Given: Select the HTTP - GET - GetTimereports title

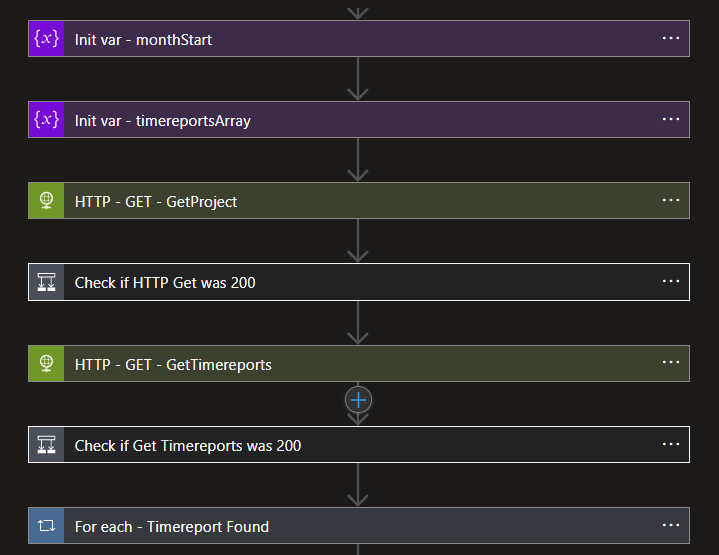Looking at the screenshot, I should click(x=173, y=364).
